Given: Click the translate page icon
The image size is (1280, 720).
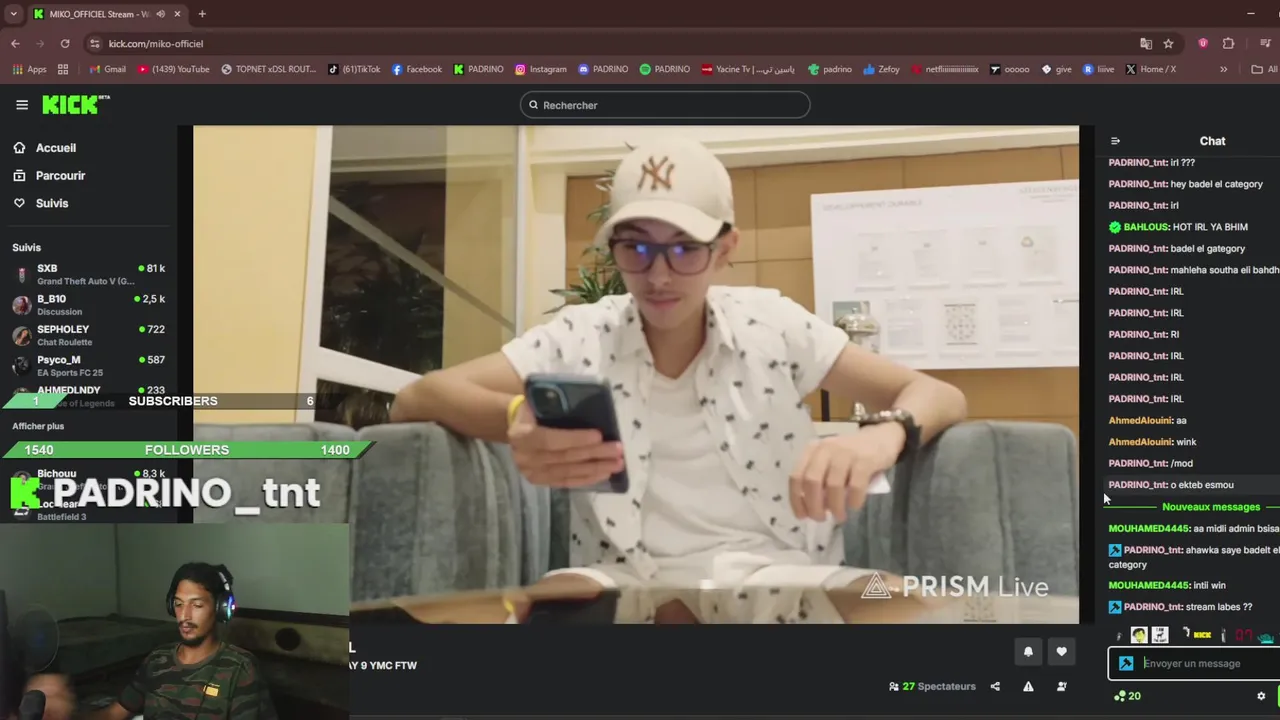Looking at the screenshot, I should pos(1146,44).
